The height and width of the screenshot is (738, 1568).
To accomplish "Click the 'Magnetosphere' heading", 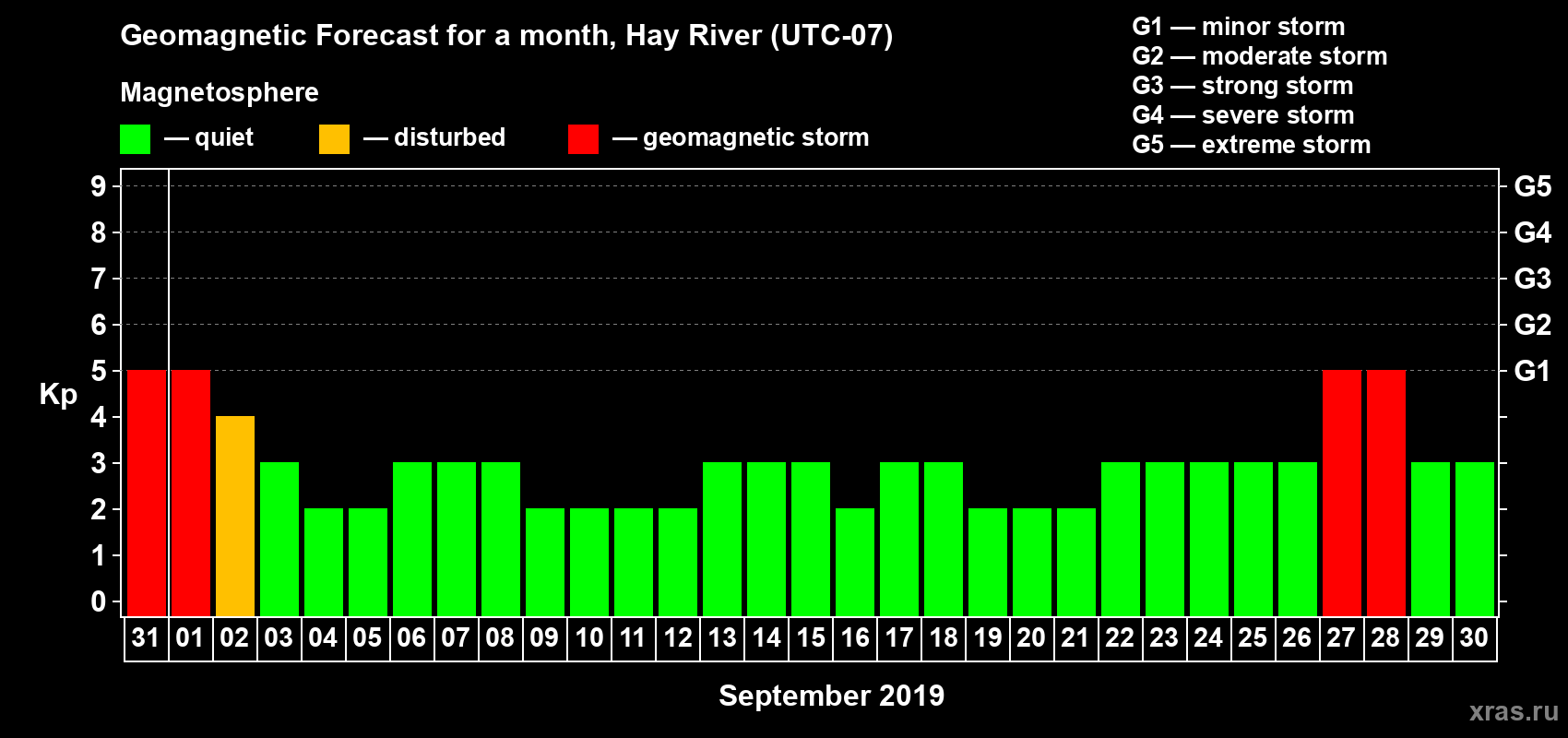I will 220,92.
